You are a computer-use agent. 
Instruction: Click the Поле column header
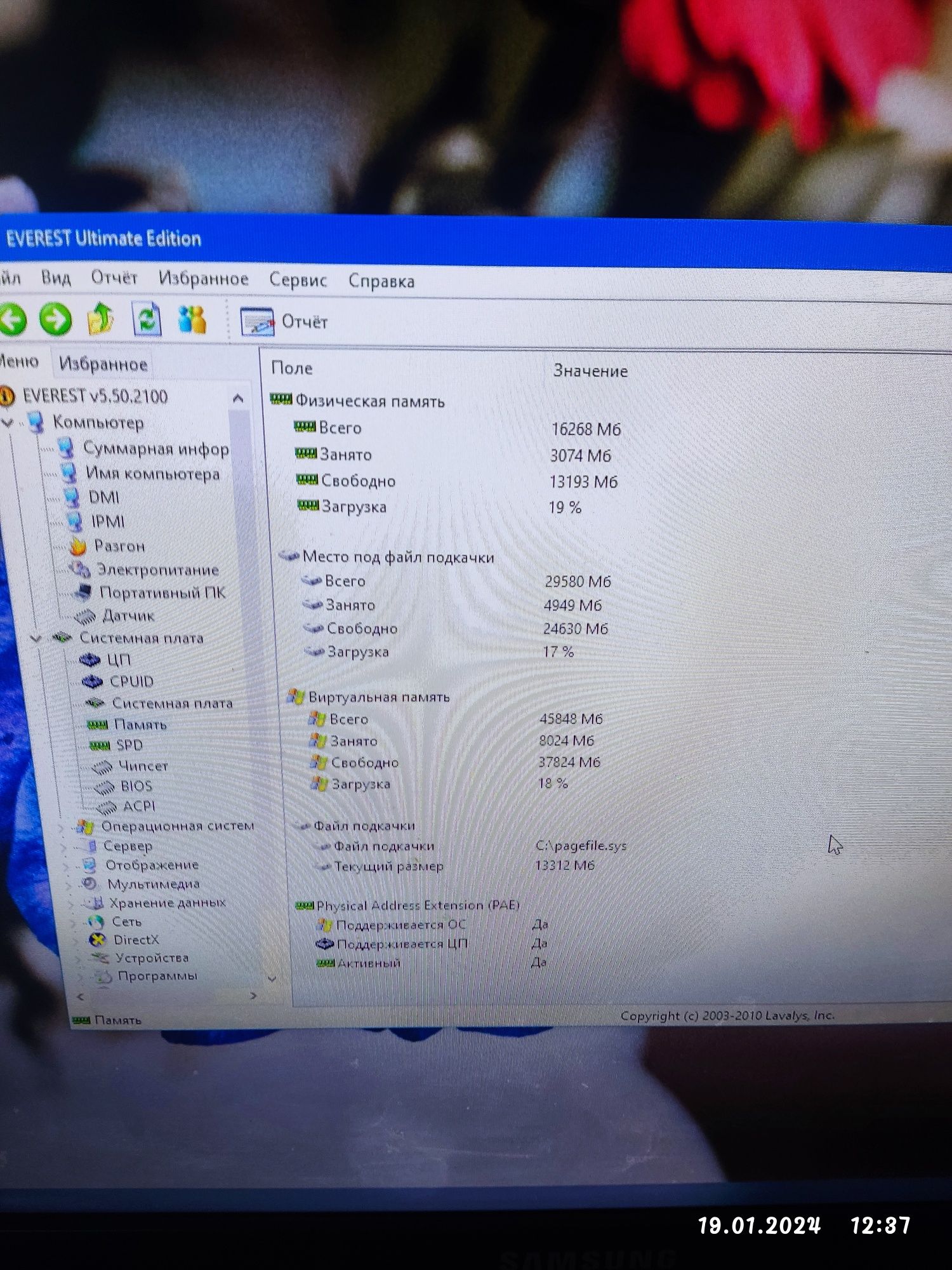tap(292, 368)
